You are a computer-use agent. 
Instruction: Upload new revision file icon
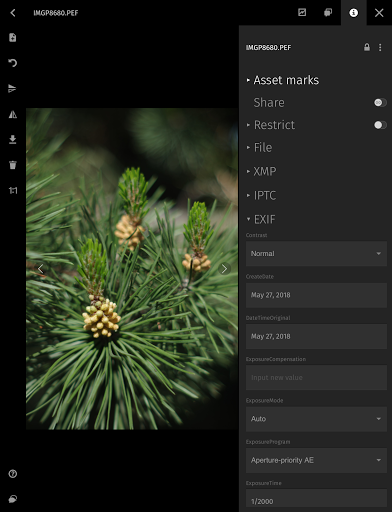pyautogui.click(x=13, y=37)
